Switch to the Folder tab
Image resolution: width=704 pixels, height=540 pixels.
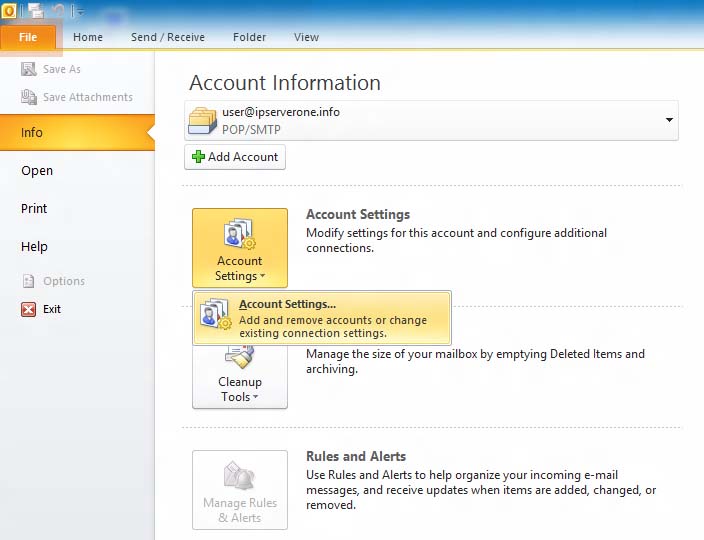250,37
